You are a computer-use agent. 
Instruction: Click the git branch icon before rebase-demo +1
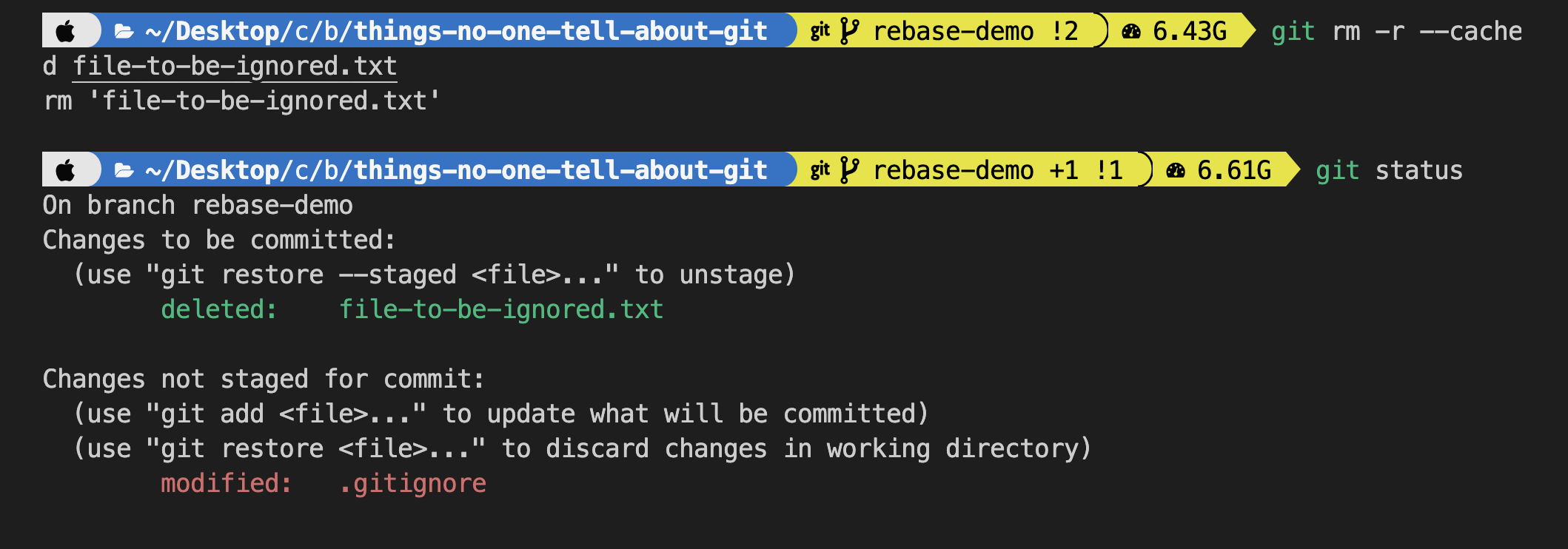(850, 170)
